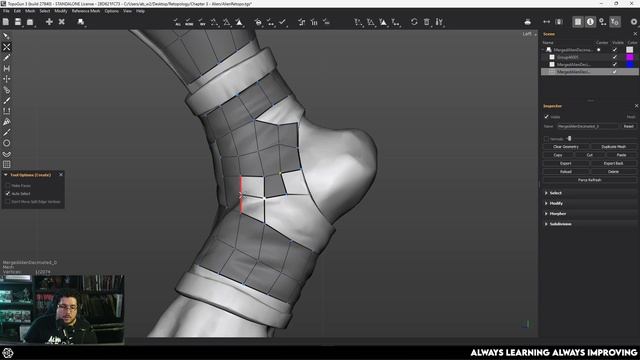Select the Grid patch tool in sidebar
This screenshot has width=640, height=360.
tap(7, 164)
